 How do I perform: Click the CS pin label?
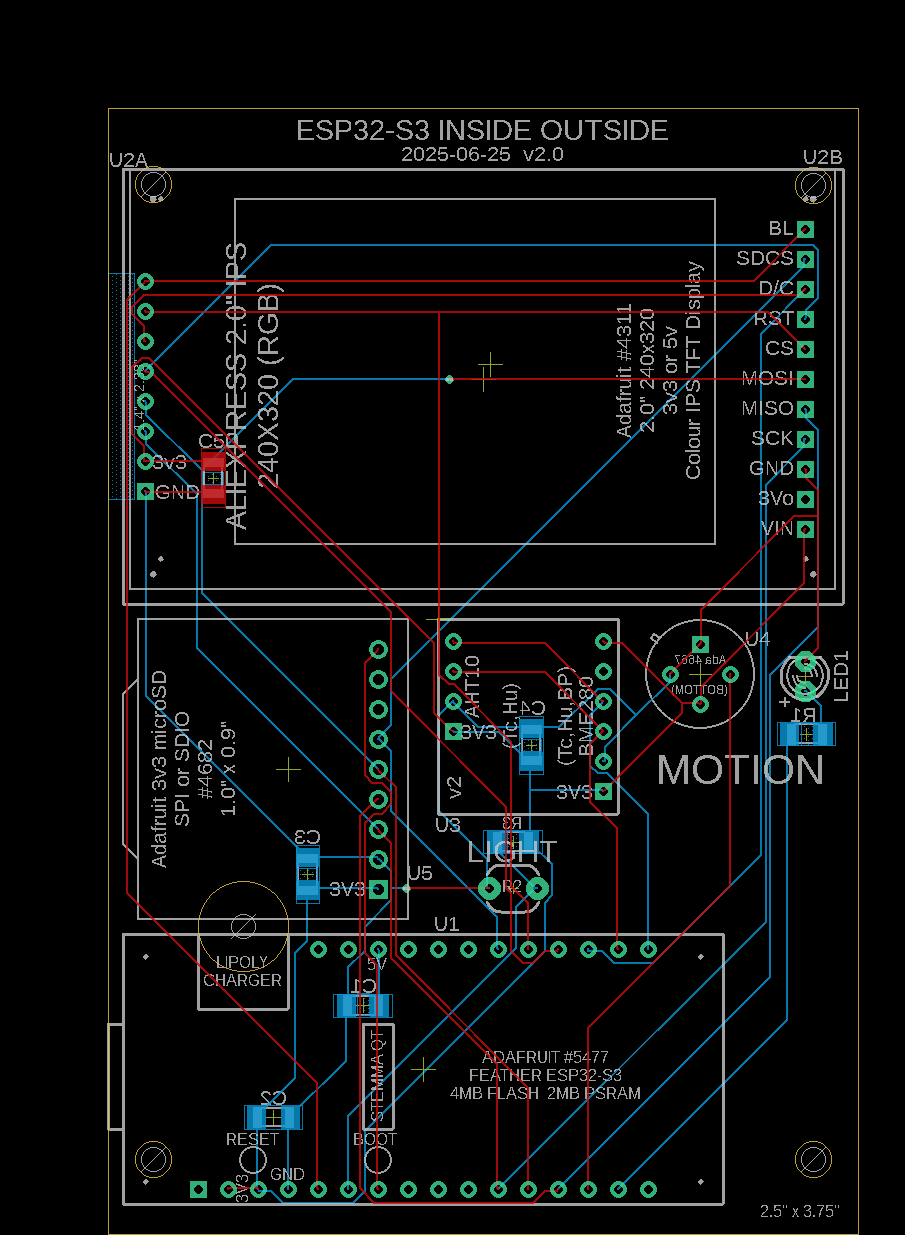[x=779, y=348]
